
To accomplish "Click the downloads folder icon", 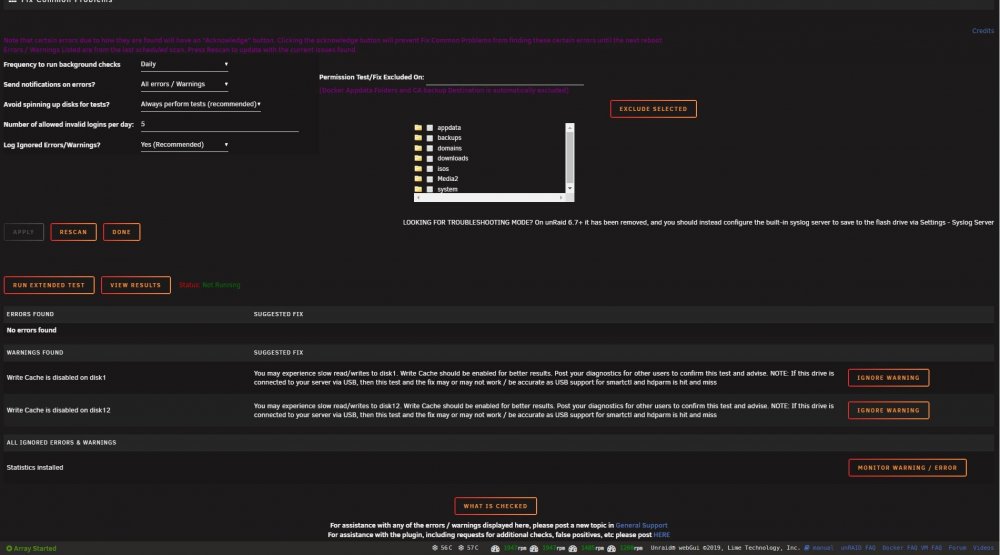I will click(418, 158).
